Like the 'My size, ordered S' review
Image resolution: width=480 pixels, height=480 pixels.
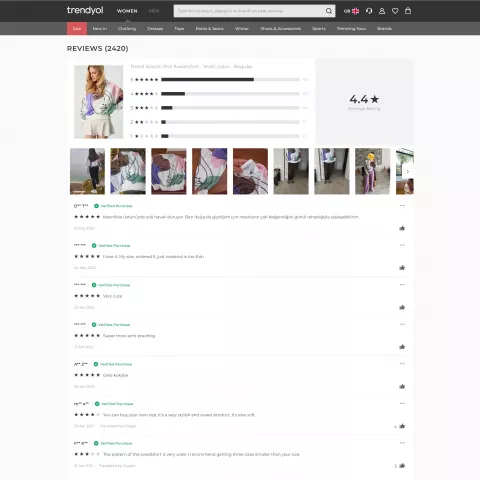[402, 268]
